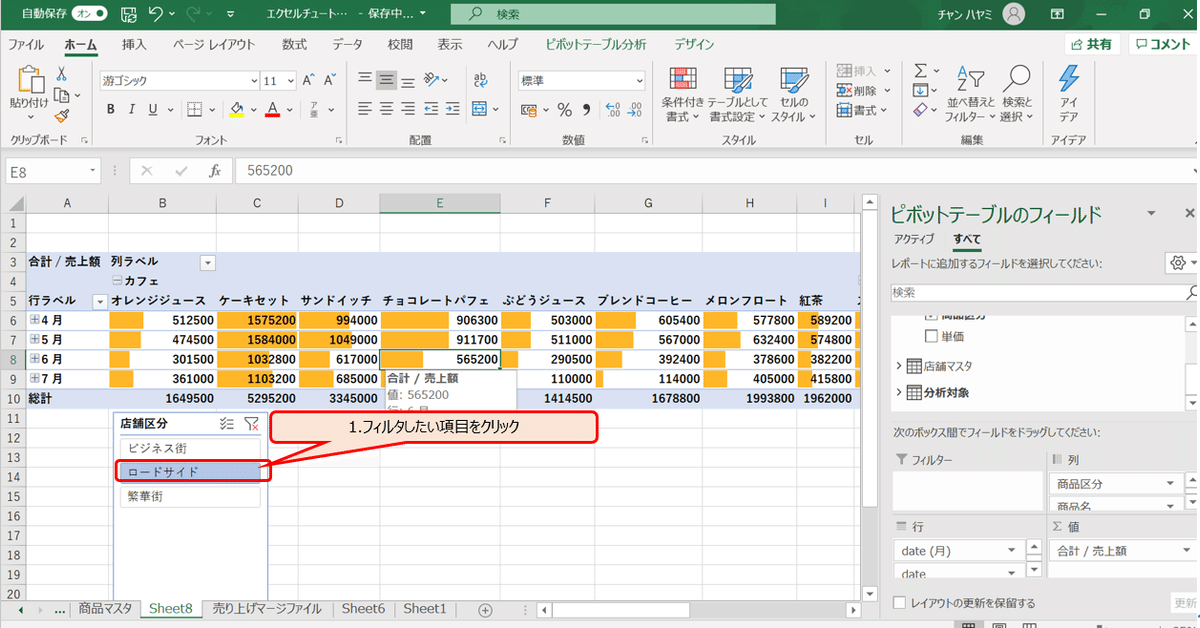Image resolution: width=1200 pixels, height=628 pixels.
Task: Decrease font size with the smaller A icon
Action: click(x=330, y=80)
